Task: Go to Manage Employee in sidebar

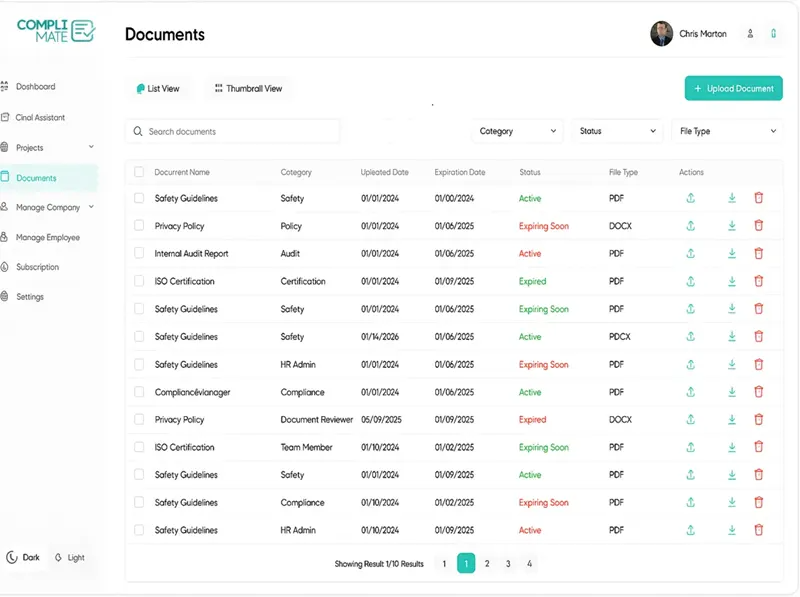Action: [47, 237]
